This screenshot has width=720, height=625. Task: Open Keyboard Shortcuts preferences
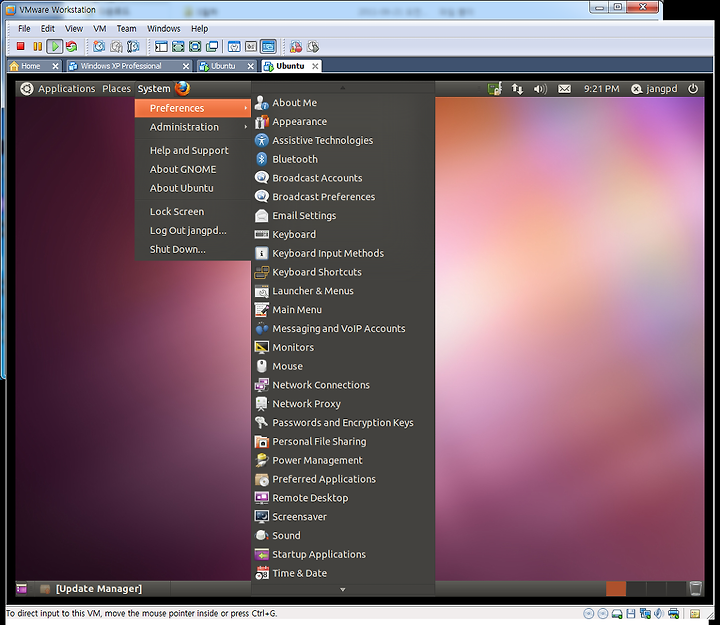click(x=343, y=272)
